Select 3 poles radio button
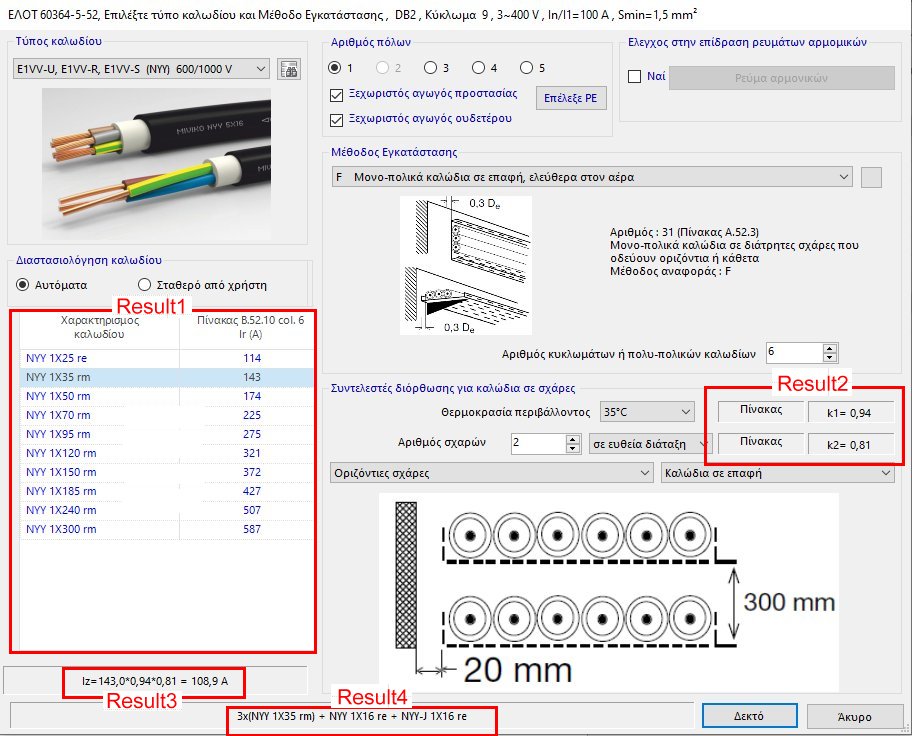 pos(430,67)
